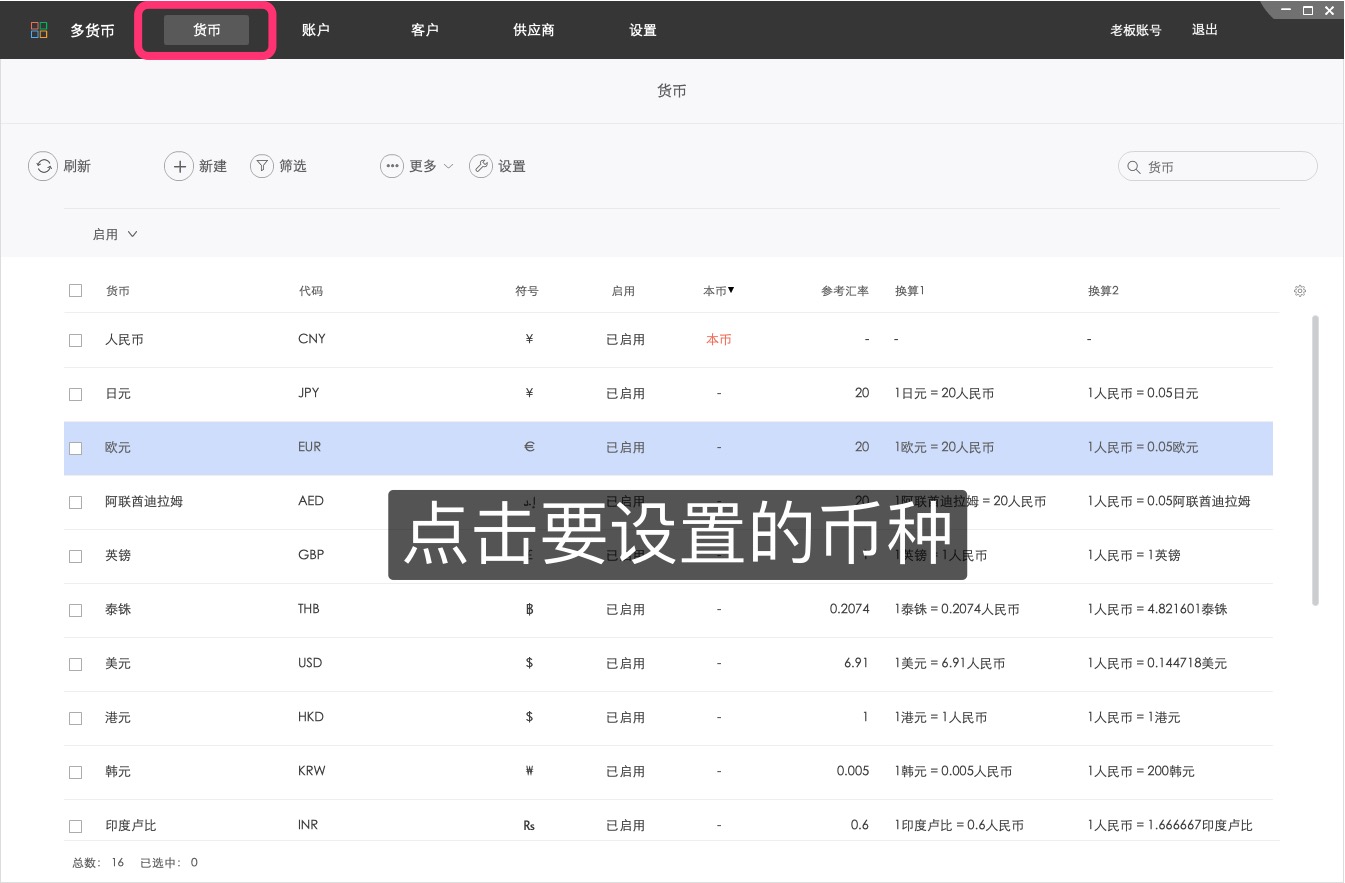Select the 韩元 currency name
Screen dimensions: 1345x883
[x=118, y=772]
